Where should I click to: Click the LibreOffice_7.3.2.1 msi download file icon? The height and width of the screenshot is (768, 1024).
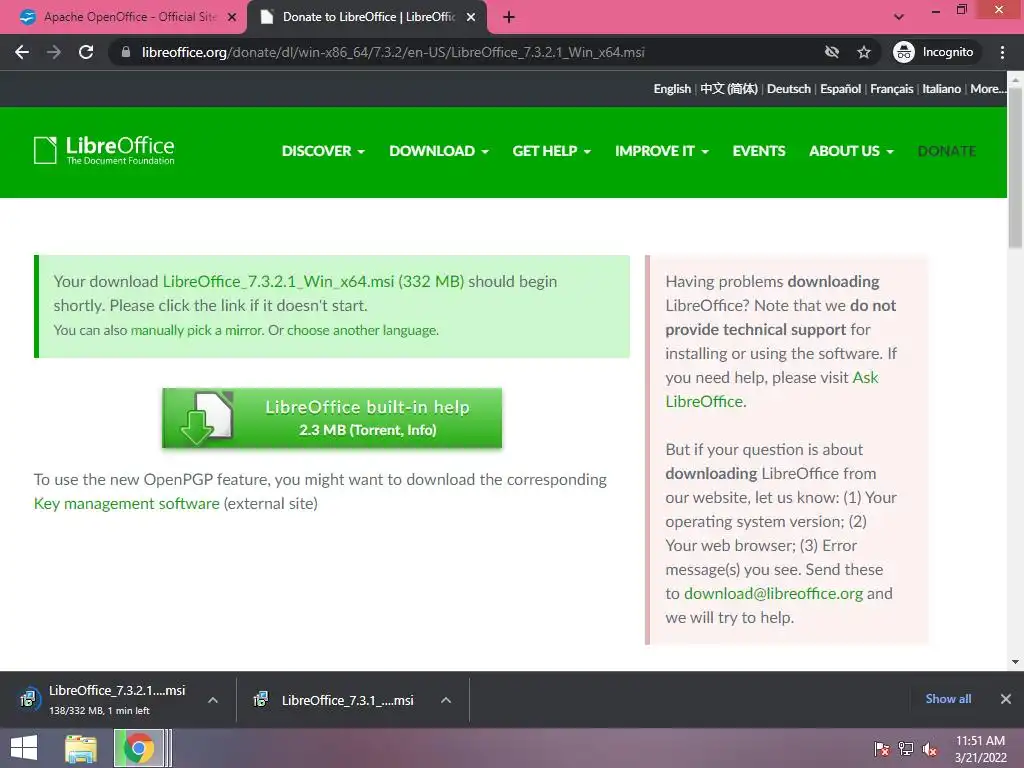pos(28,699)
